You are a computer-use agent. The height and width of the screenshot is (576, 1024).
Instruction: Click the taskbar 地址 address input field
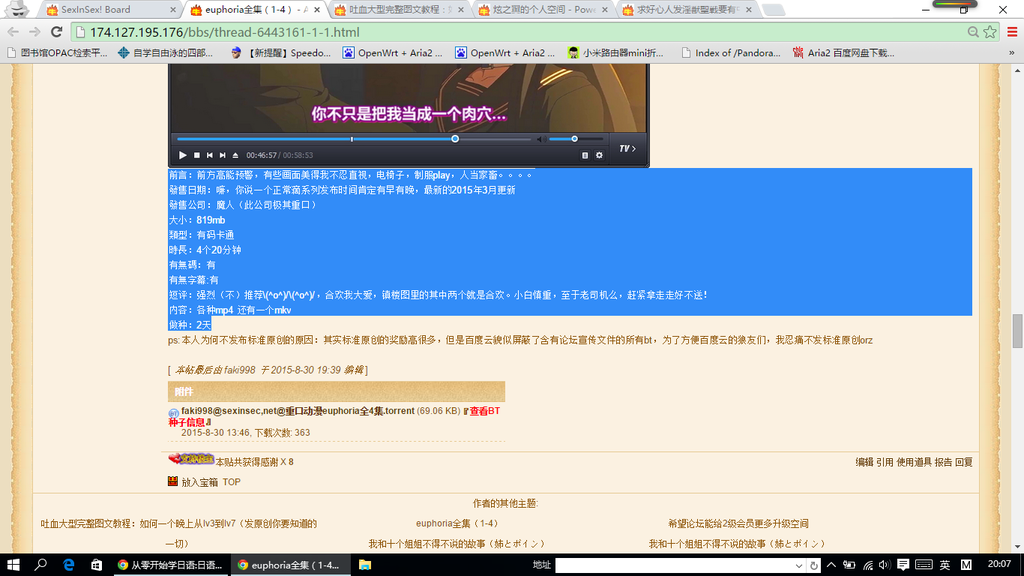tap(675, 565)
